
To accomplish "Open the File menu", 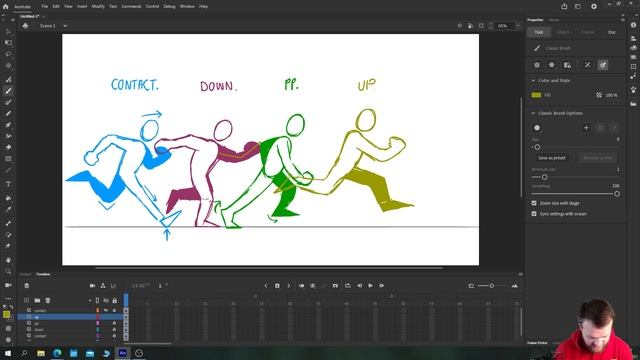I will coord(44,7).
